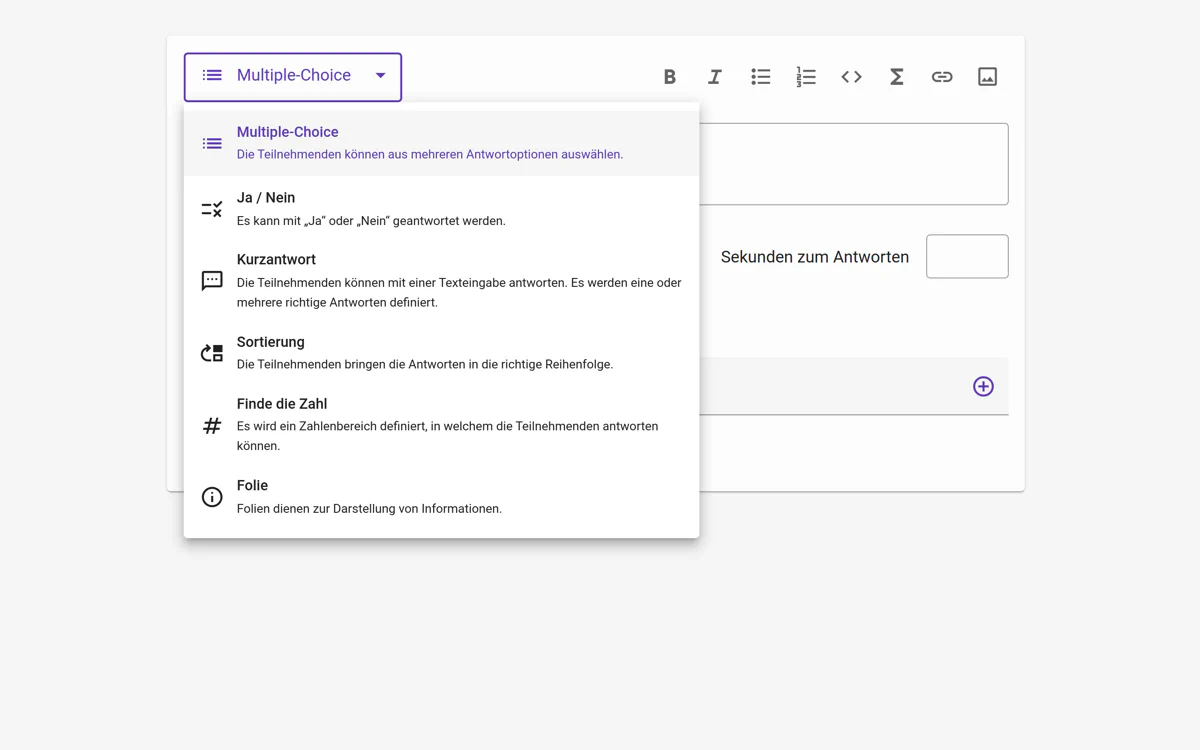1200x750 pixels.
Task: Click the seconds to answer input field
Action: (966, 257)
